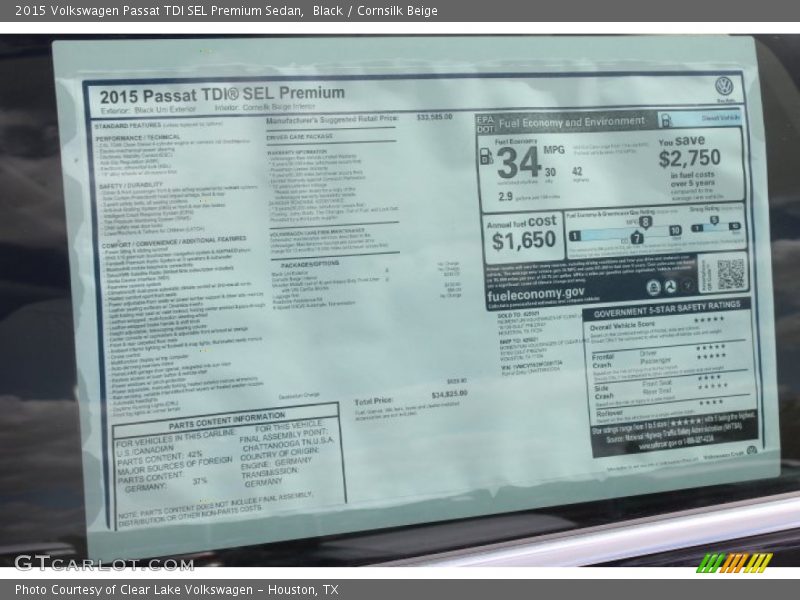This screenshot has height=600, width=800.
Task: Click the 'You save $2,750' amount
Action: [689, 158]
